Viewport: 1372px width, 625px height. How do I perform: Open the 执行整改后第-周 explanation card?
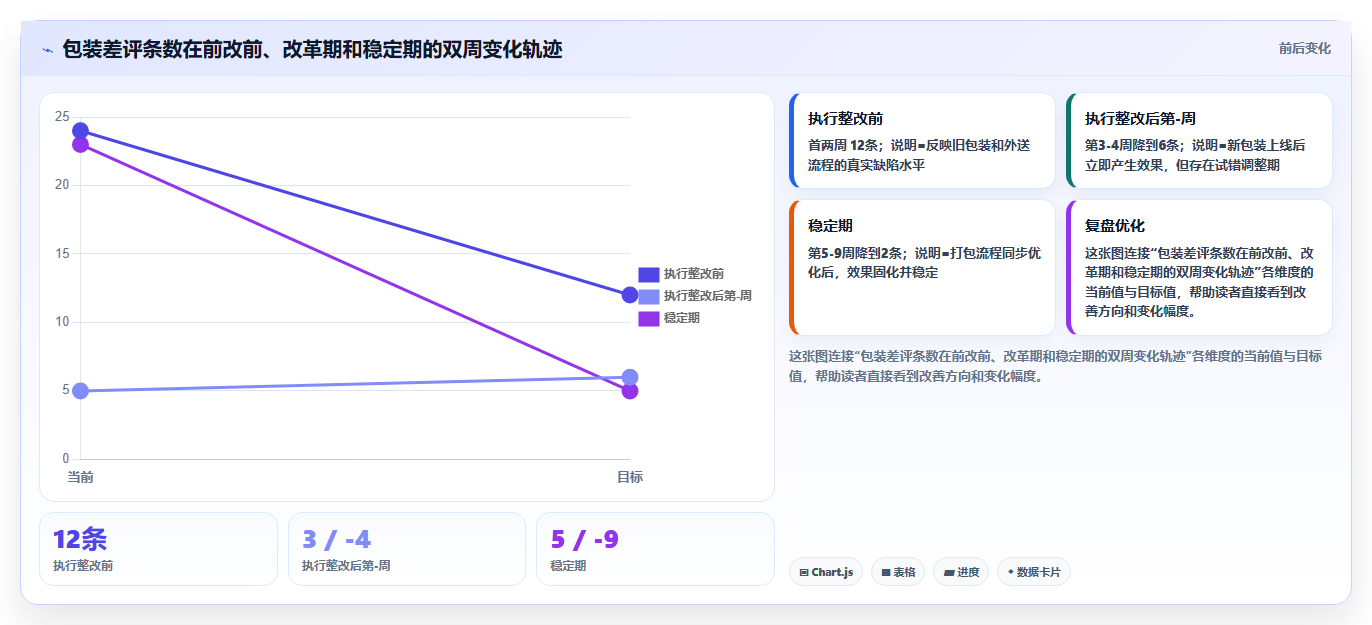point(1199,141)
